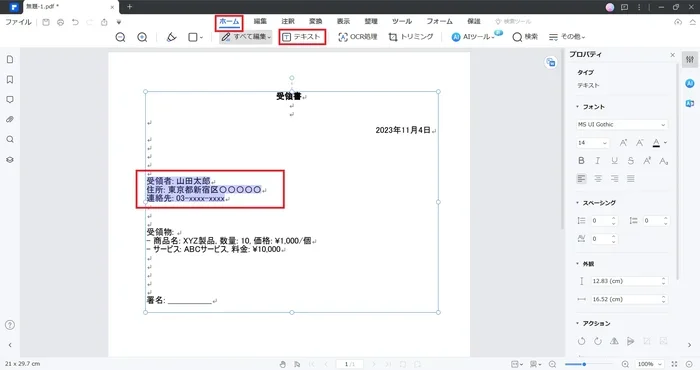Align text center
Image resolution: width=700 pixels, height=370 pixels.
pos(598,179)
